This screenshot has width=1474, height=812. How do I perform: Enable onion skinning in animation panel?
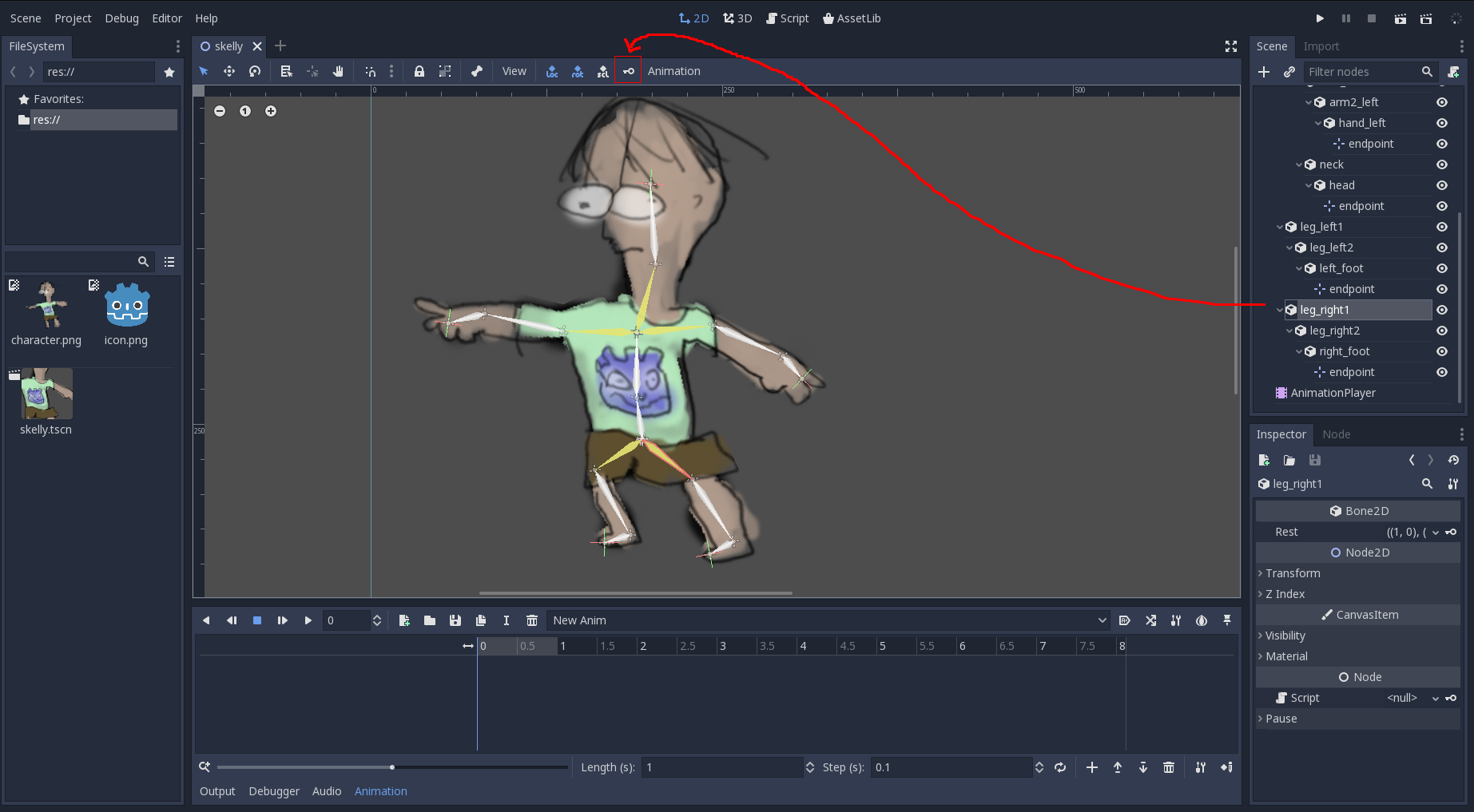tap(1202, 620)
